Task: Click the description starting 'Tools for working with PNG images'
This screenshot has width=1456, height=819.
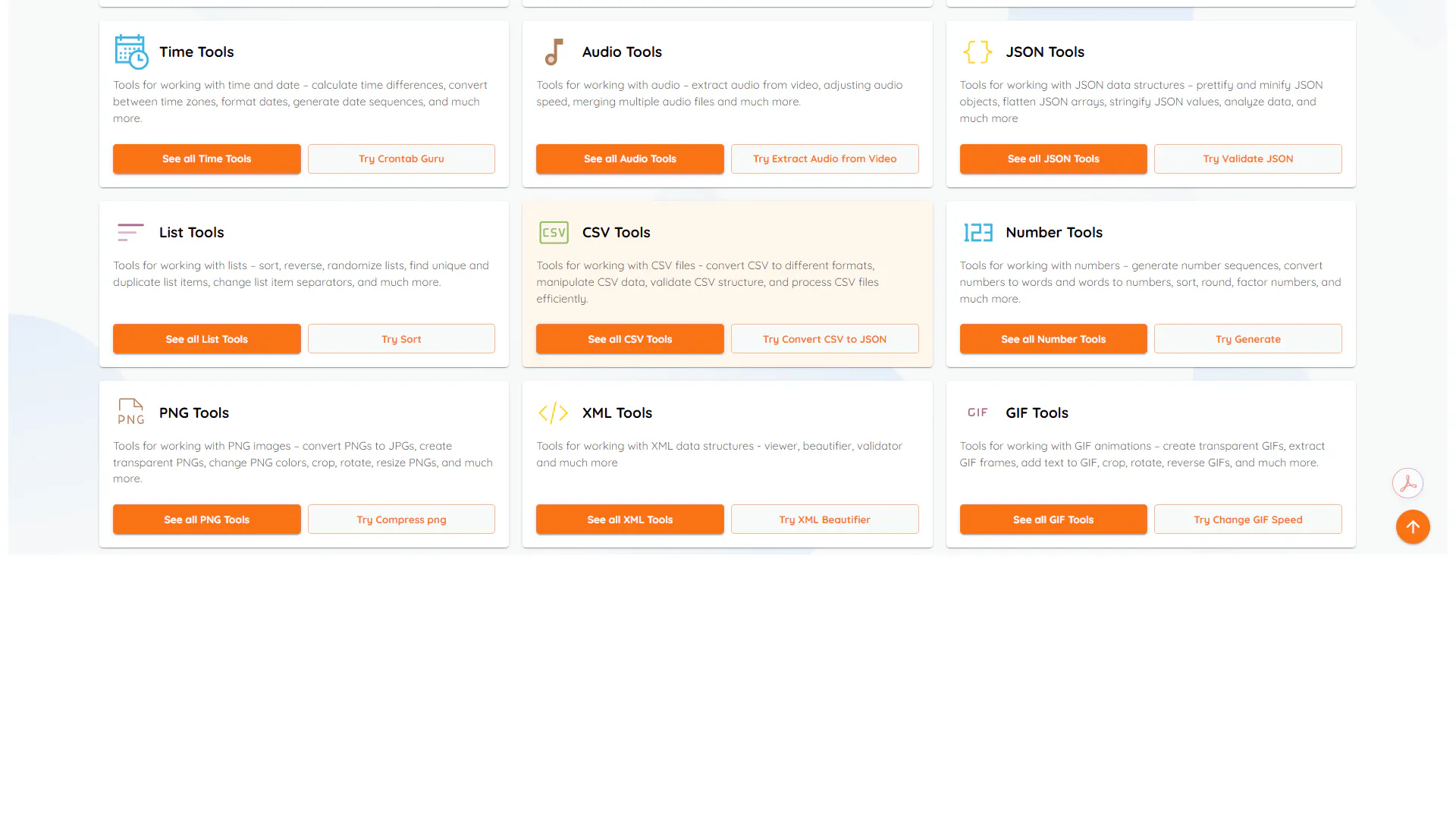Action: 303,463
